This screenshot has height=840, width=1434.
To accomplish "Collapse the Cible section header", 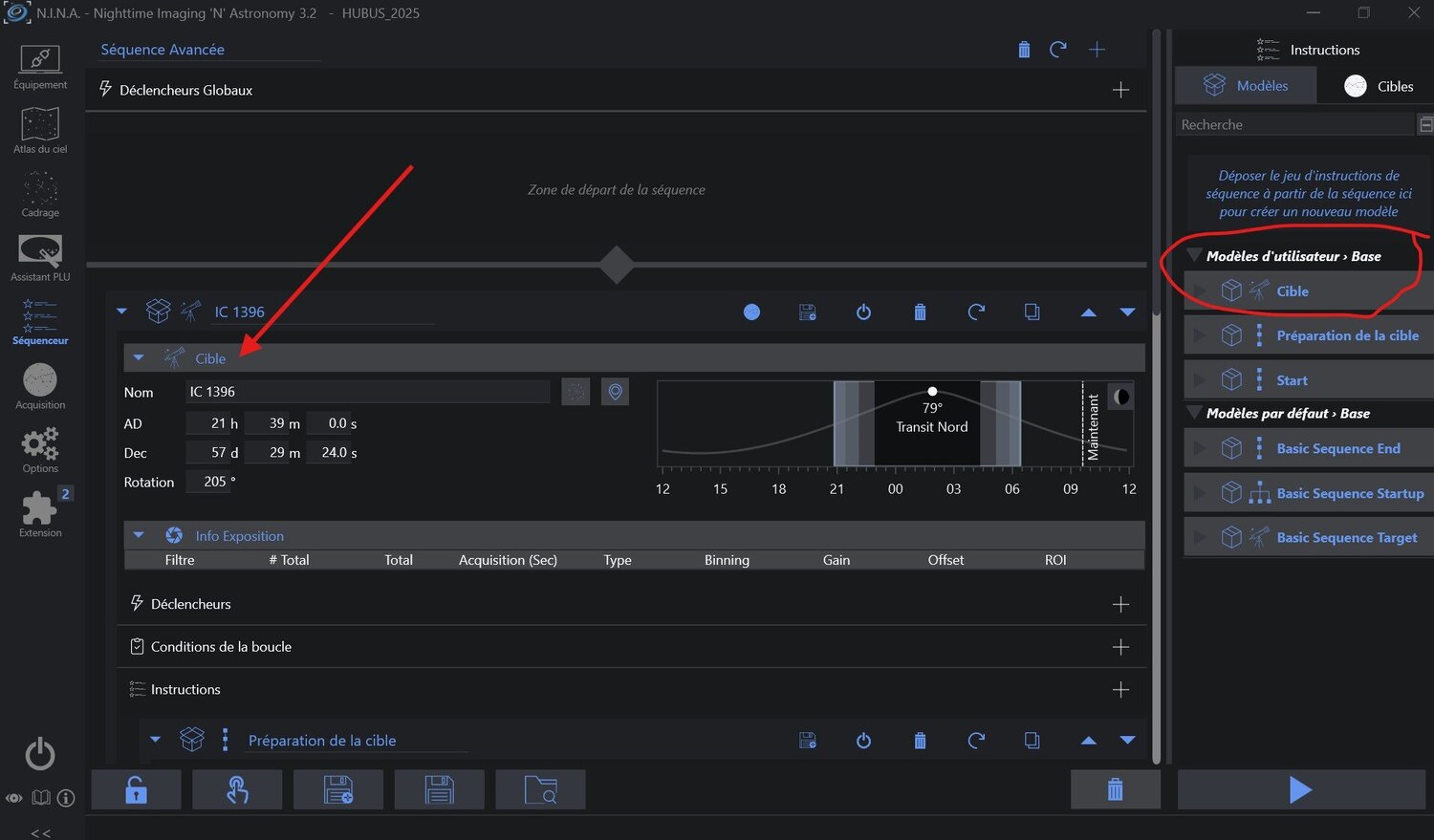I will coord(139,358).
